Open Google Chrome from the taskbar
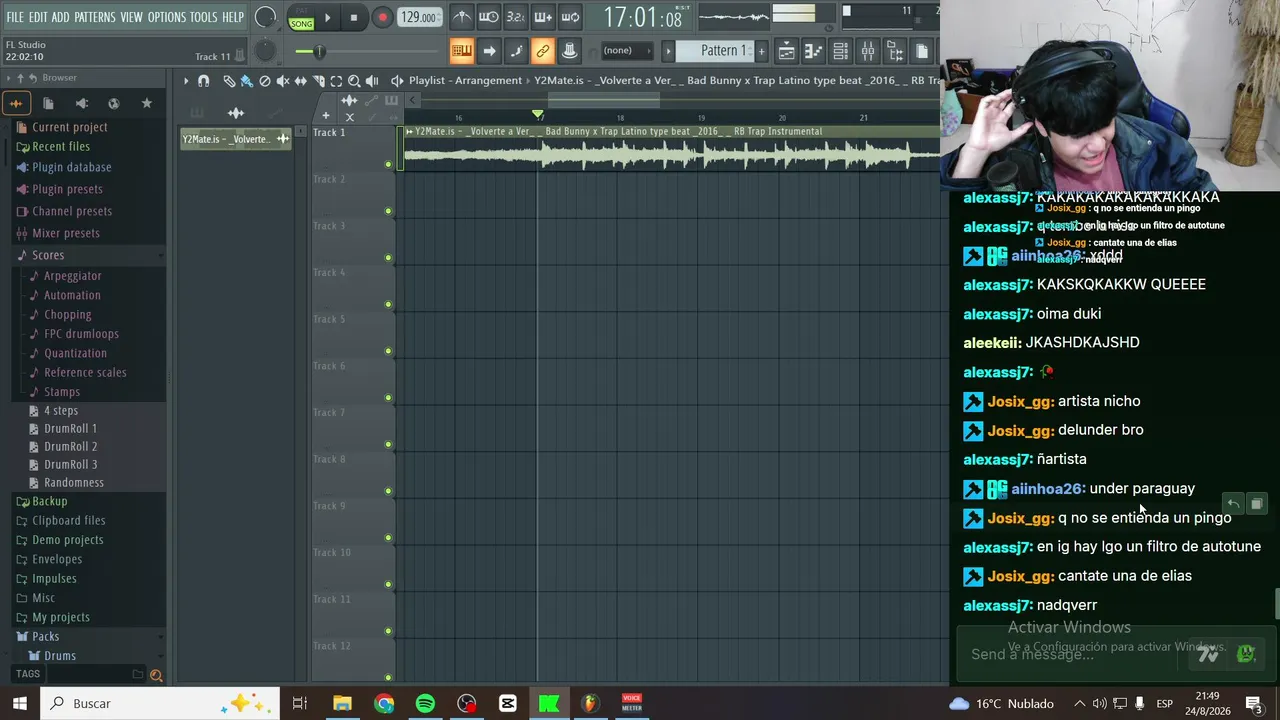The height and width of the screenshot is (720, 1280). (384, 703)
